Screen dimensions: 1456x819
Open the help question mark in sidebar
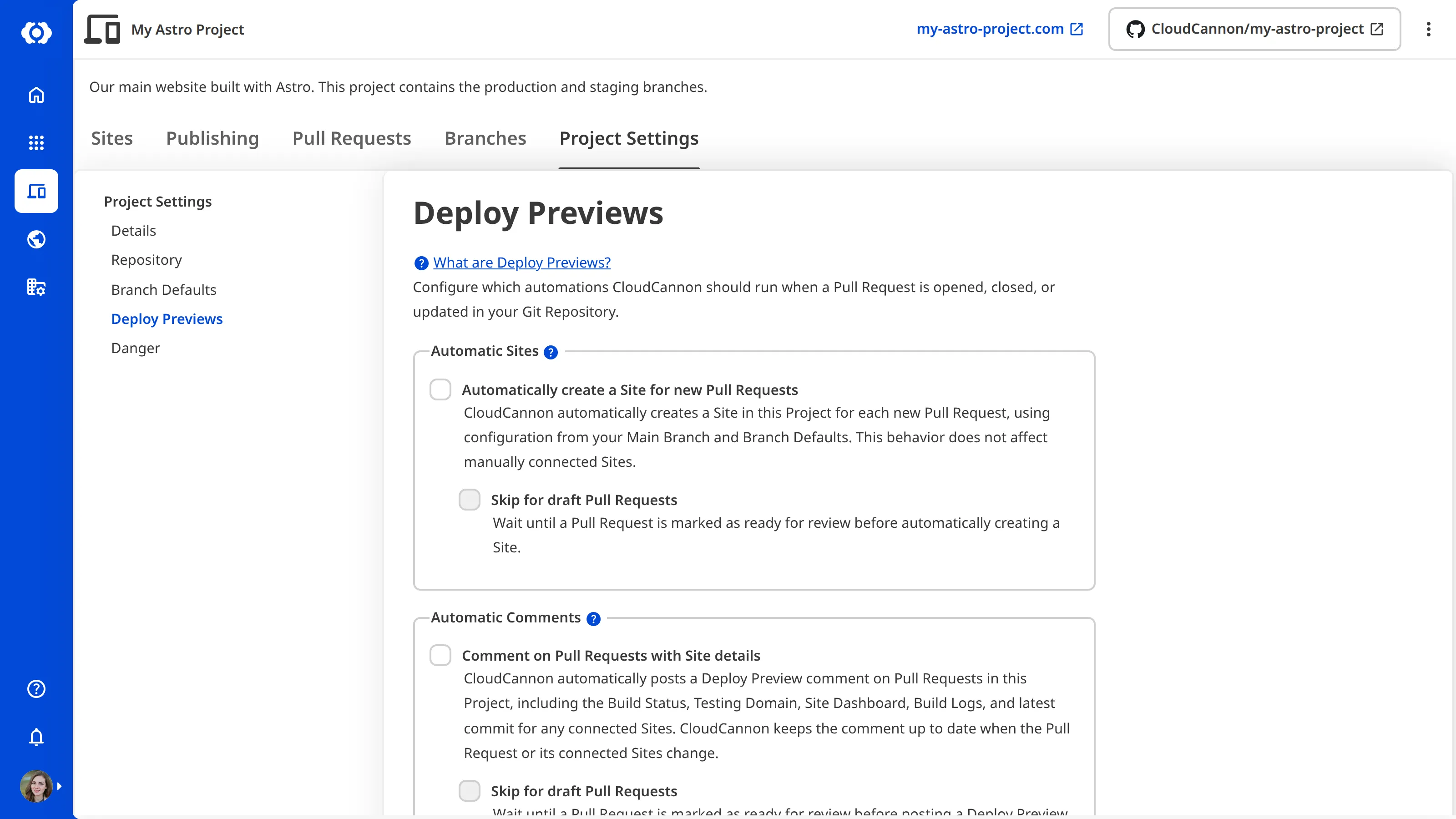[x=36, y=688]
